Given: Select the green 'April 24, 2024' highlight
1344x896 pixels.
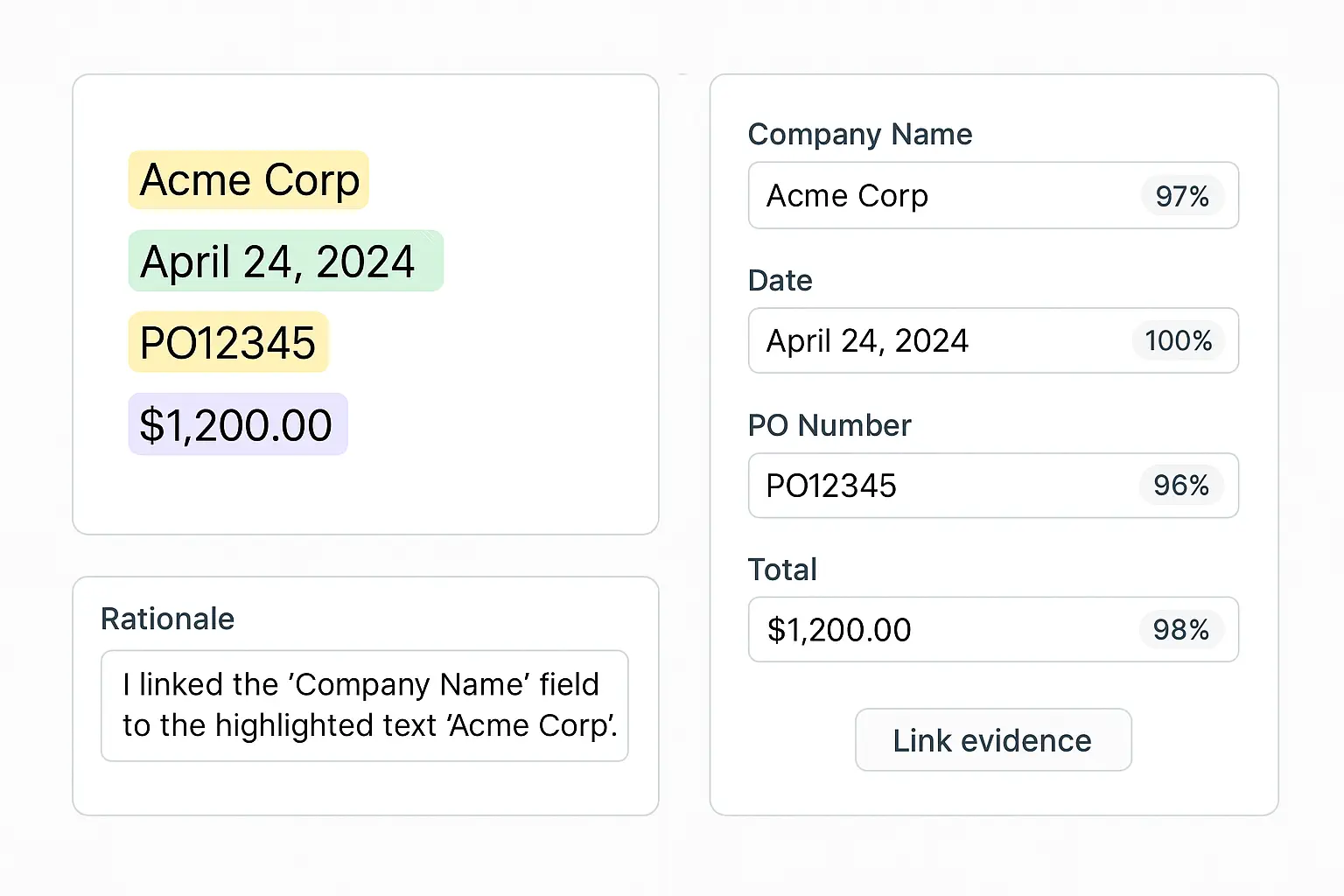Looking at the screenshot, I should pos(285,261).
